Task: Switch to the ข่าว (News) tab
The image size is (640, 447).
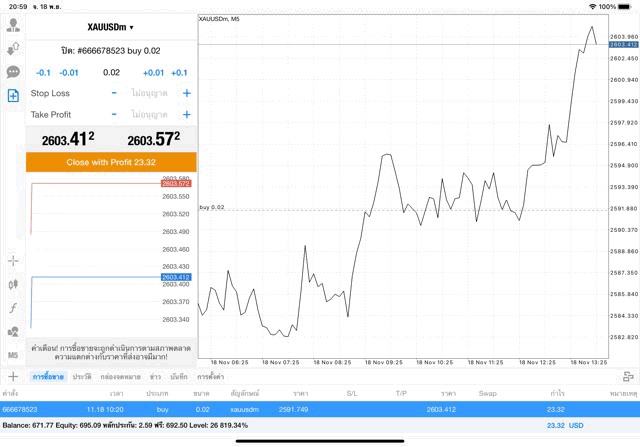Action: click(155, 376)
